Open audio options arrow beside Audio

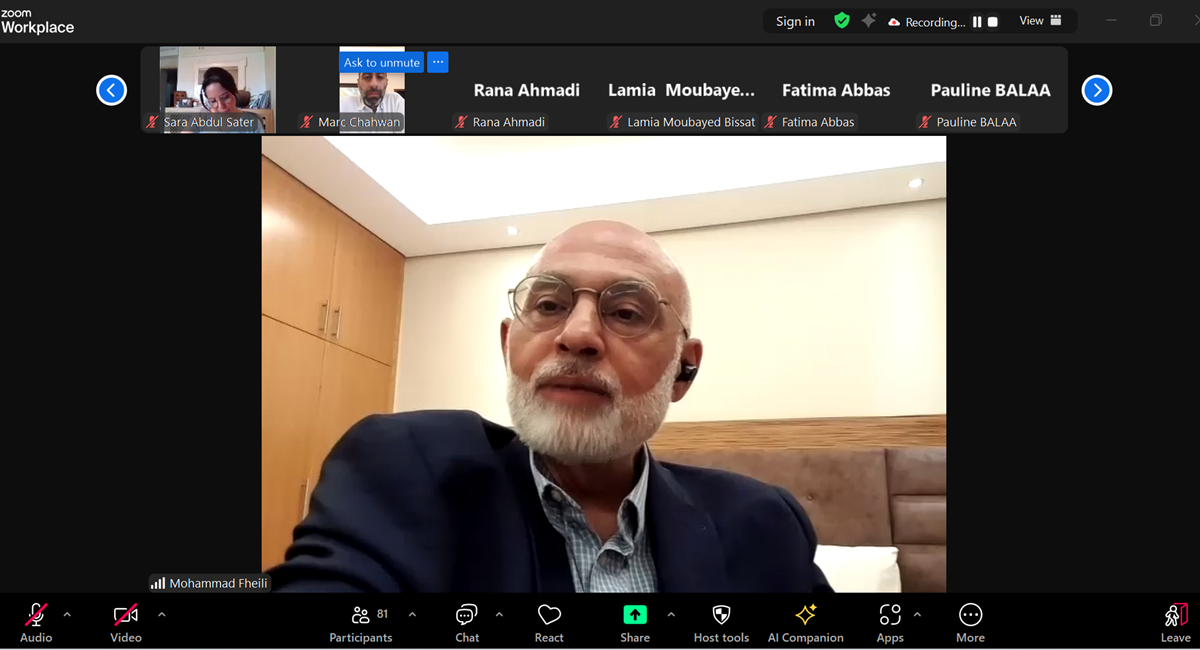click(x=67, y=614)
